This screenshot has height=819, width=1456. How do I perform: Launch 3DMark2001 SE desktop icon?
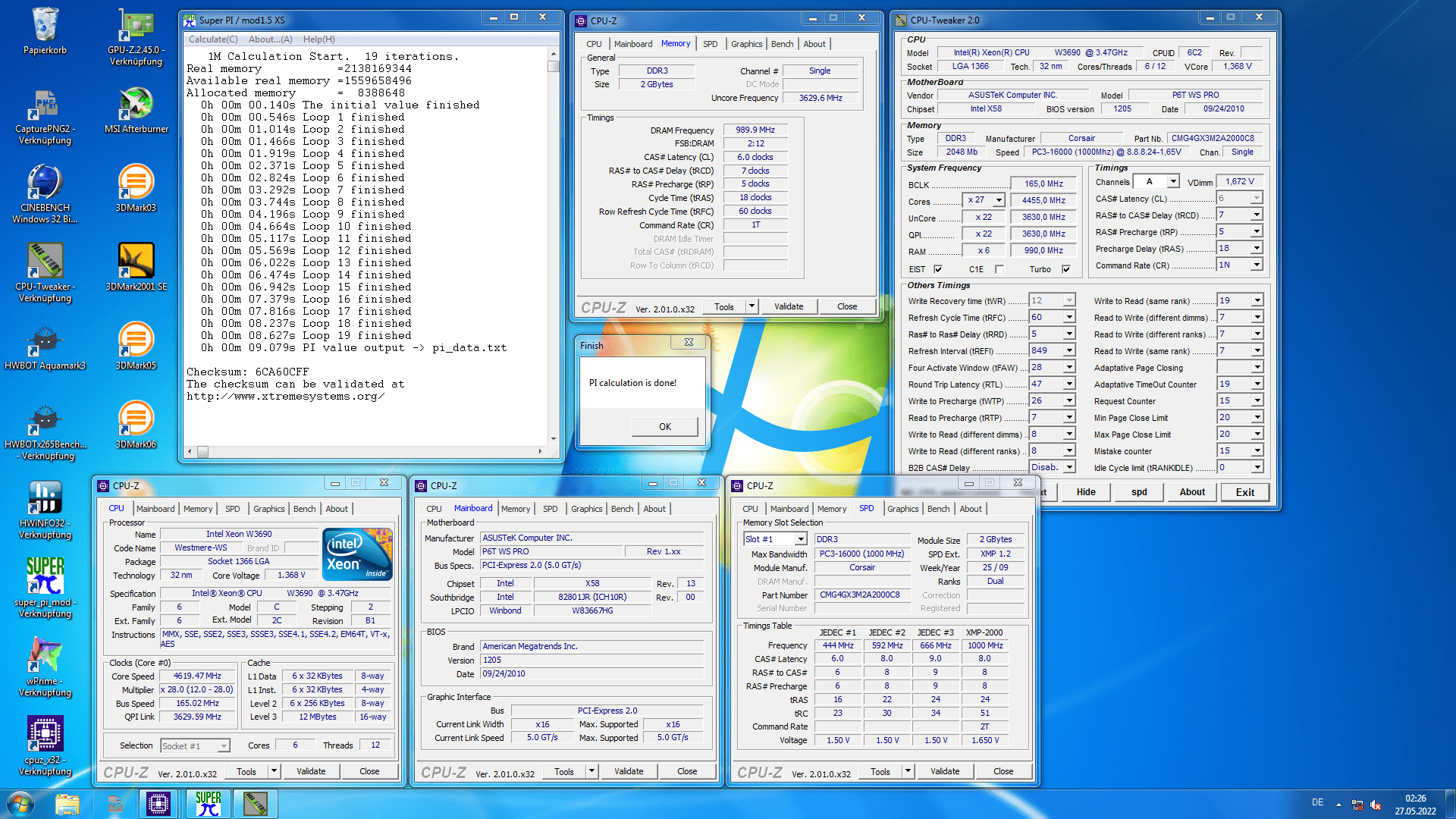point(136,268)
